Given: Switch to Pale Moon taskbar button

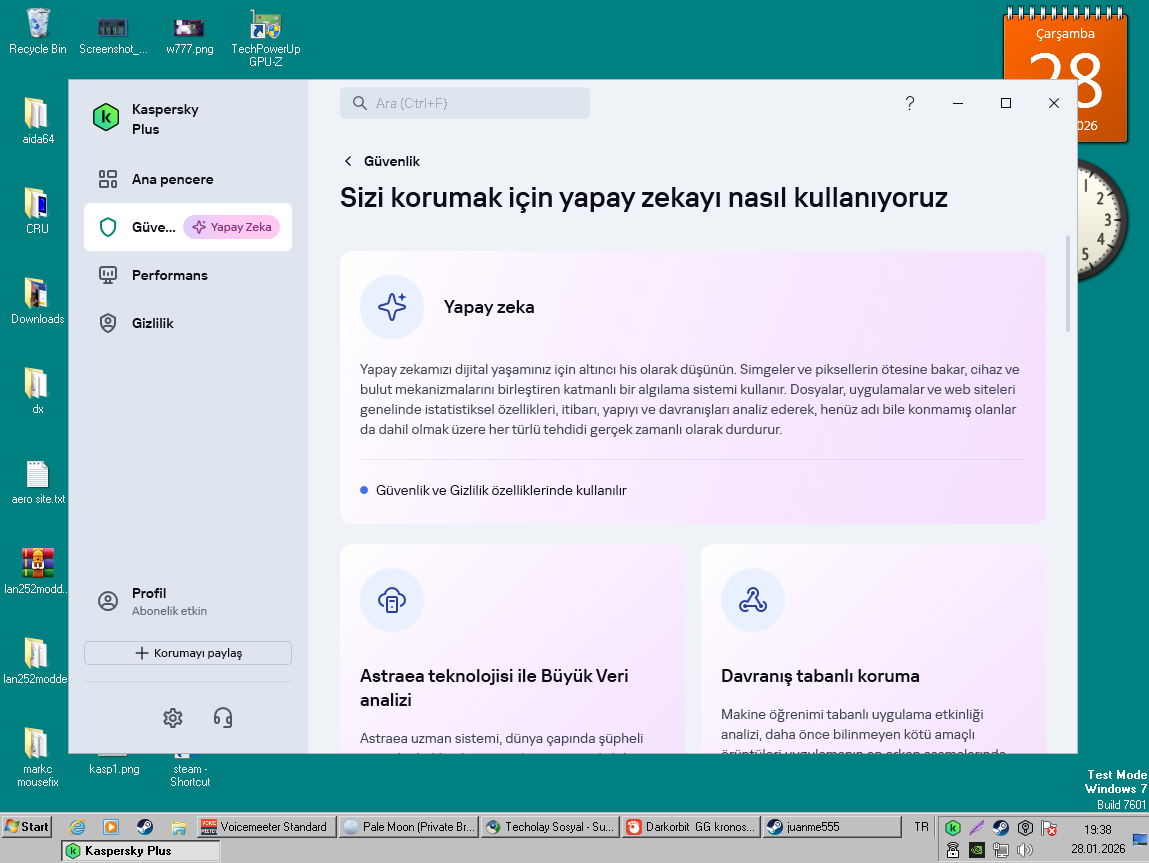Looking at the screenshot, I should tap(410, 827).
